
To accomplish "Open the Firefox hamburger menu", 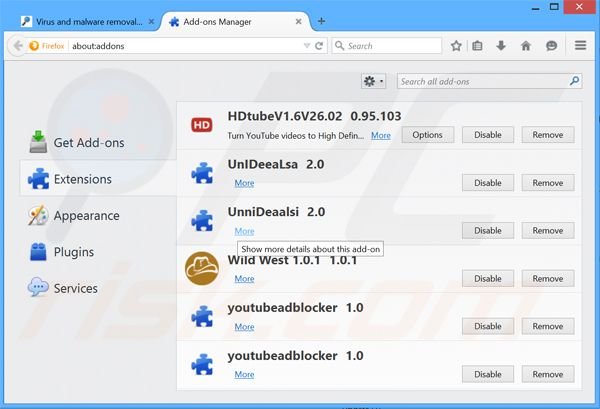I will pyautogui.click(x=580, y=46).
